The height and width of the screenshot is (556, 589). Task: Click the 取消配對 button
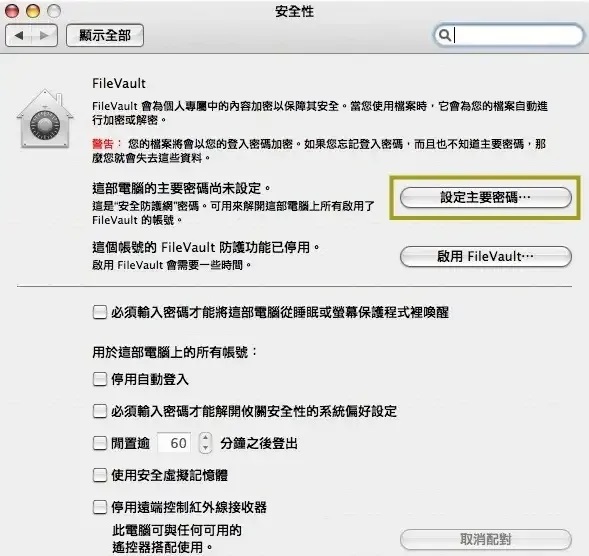486,539
